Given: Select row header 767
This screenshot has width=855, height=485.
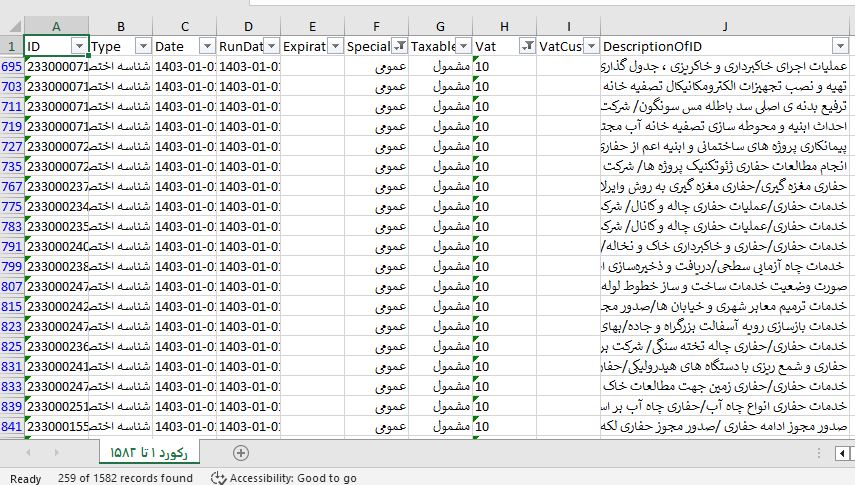Looking at the screenshot, I should pos(12,187).
